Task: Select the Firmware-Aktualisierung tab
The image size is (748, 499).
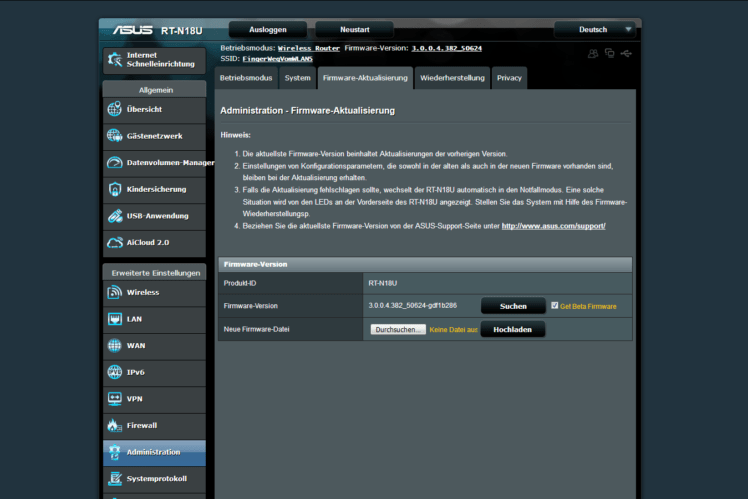Action: pyautogui.click(x=365, y=78)
